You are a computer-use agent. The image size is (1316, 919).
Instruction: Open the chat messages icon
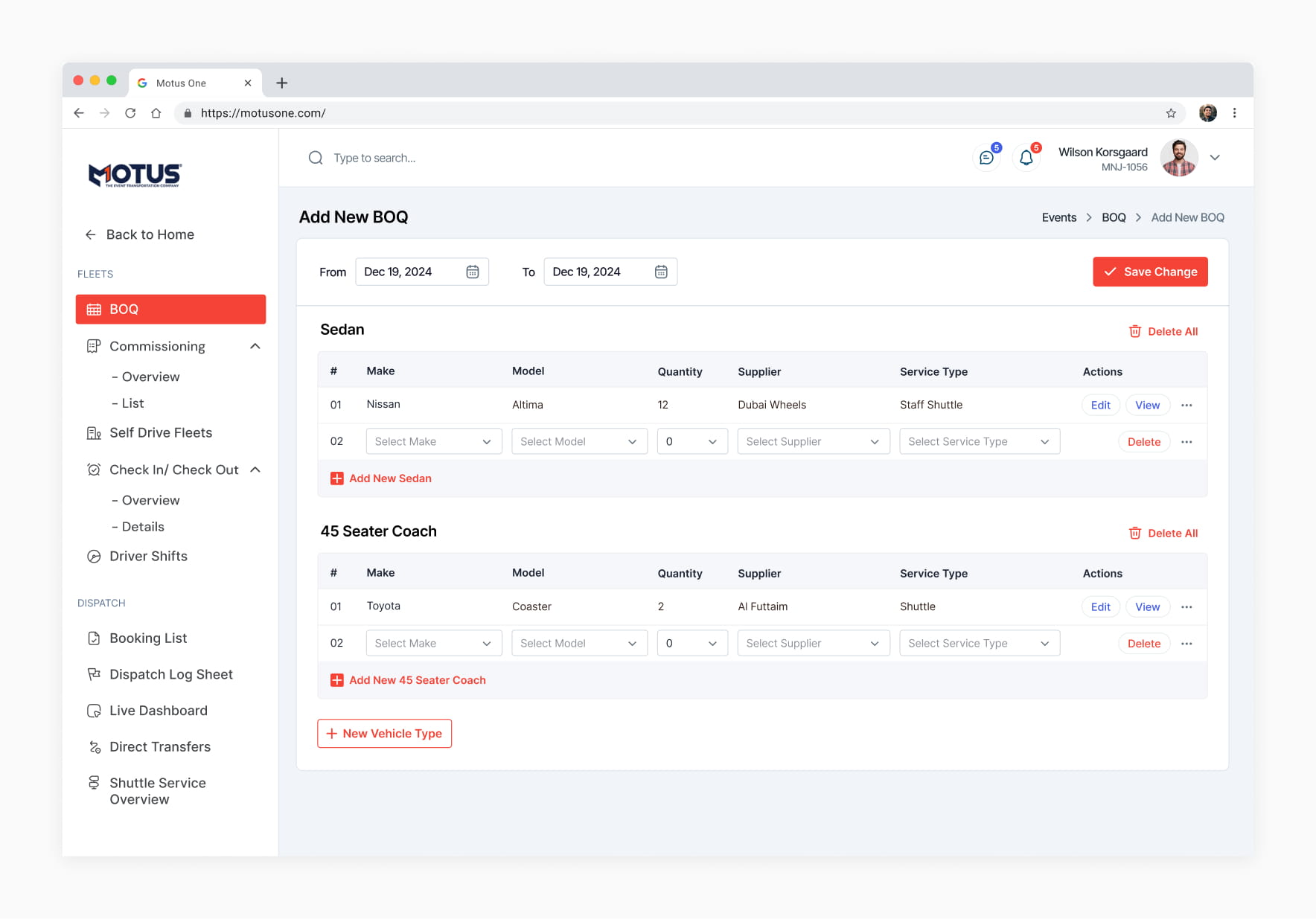(x=986, y=158)
